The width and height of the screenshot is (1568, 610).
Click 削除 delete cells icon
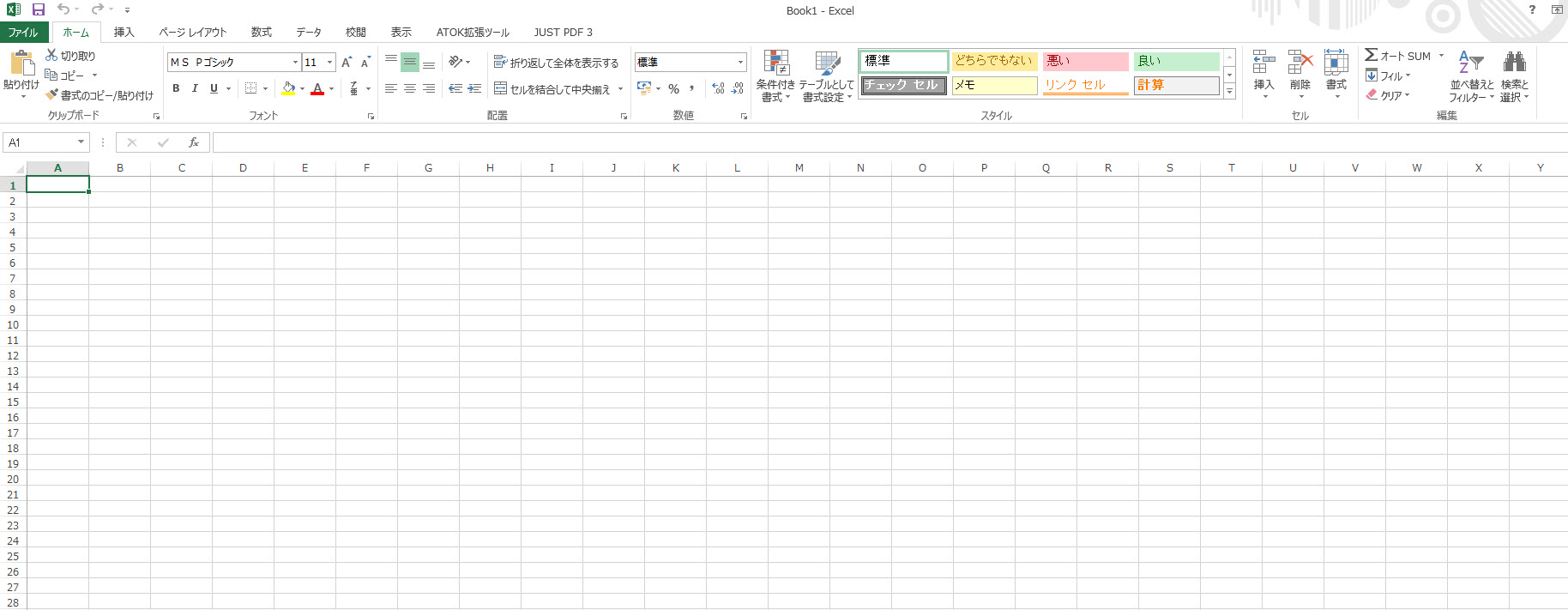point(1300,63)
